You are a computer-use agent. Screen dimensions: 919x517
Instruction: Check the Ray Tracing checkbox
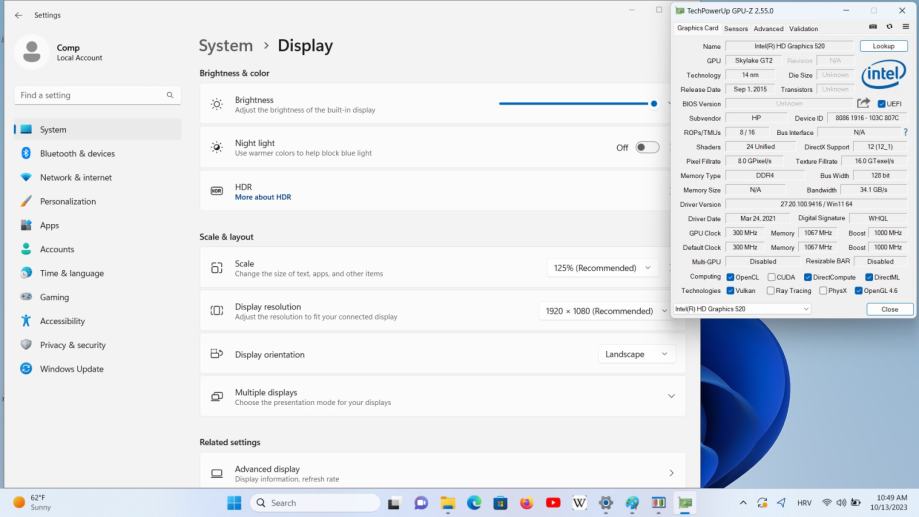pyautogui.click(x=769, y=291)
